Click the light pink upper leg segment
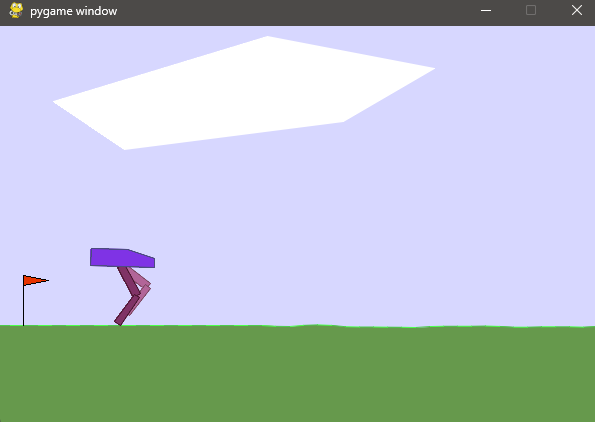Screen dimensions: 595x422 [x=140, y=277]
